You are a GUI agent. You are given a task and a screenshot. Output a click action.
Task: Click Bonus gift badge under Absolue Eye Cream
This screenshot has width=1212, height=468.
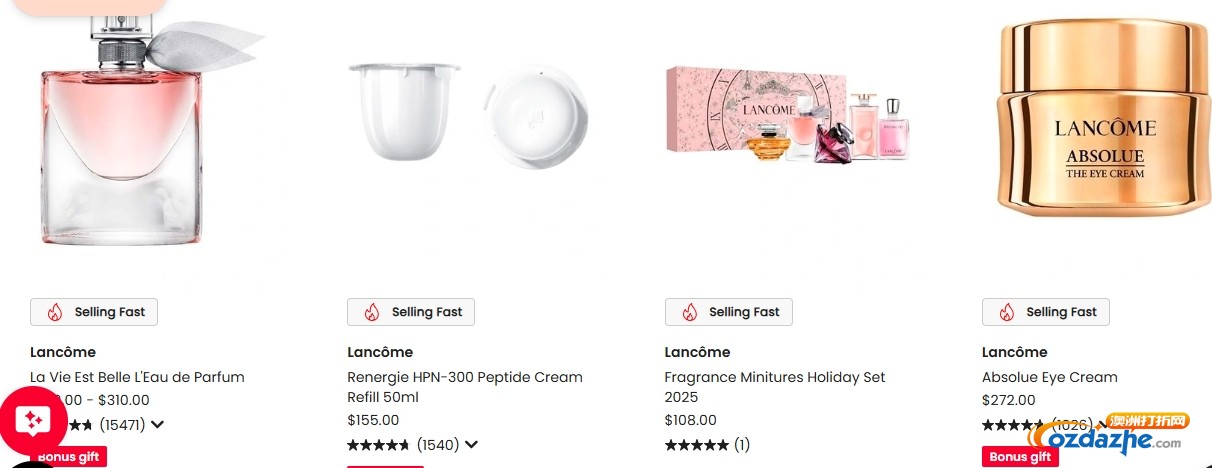pyautogui.click(x=1019, y=457)
